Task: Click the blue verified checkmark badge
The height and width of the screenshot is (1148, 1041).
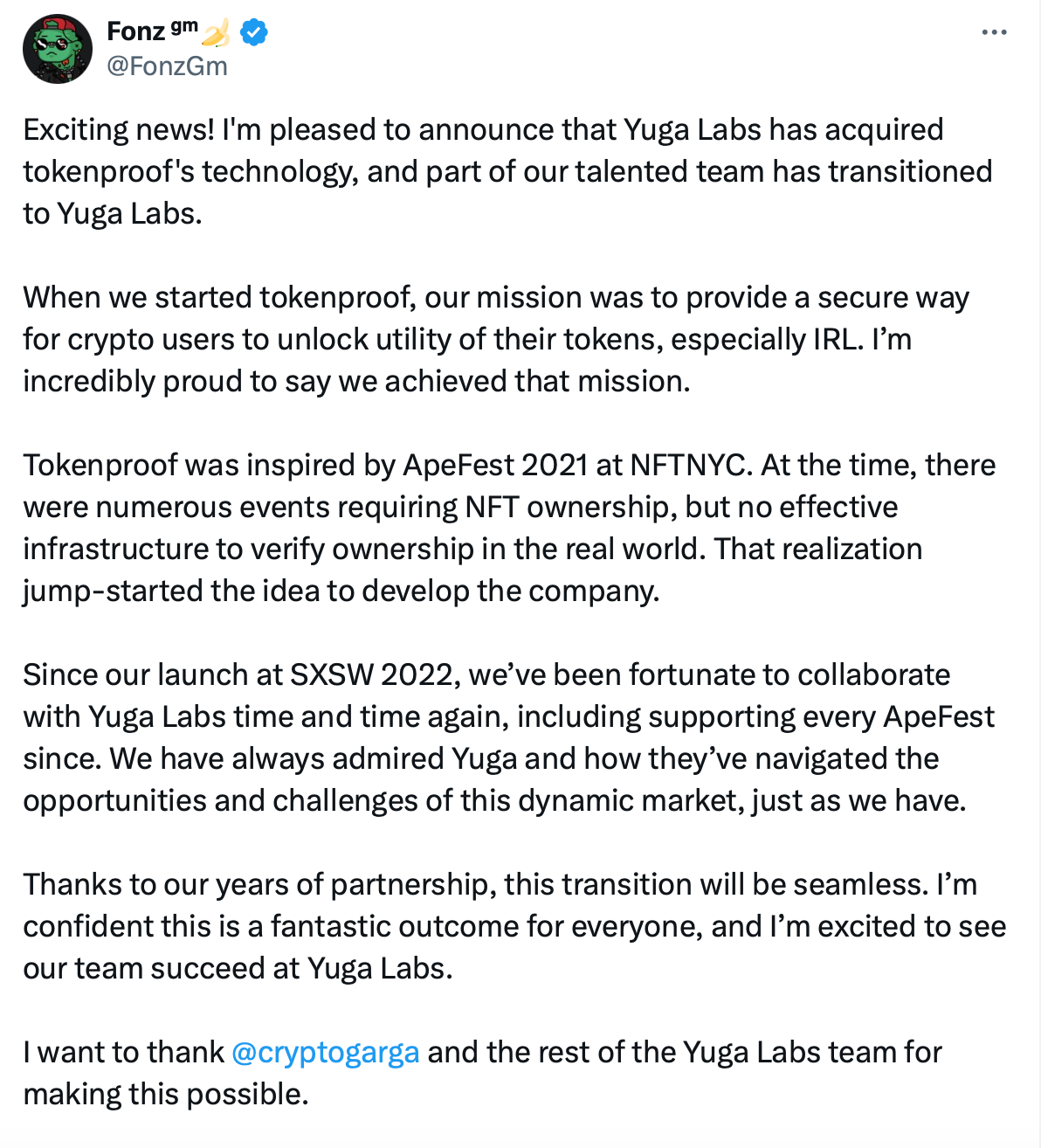Action: (x=253, y=32)
